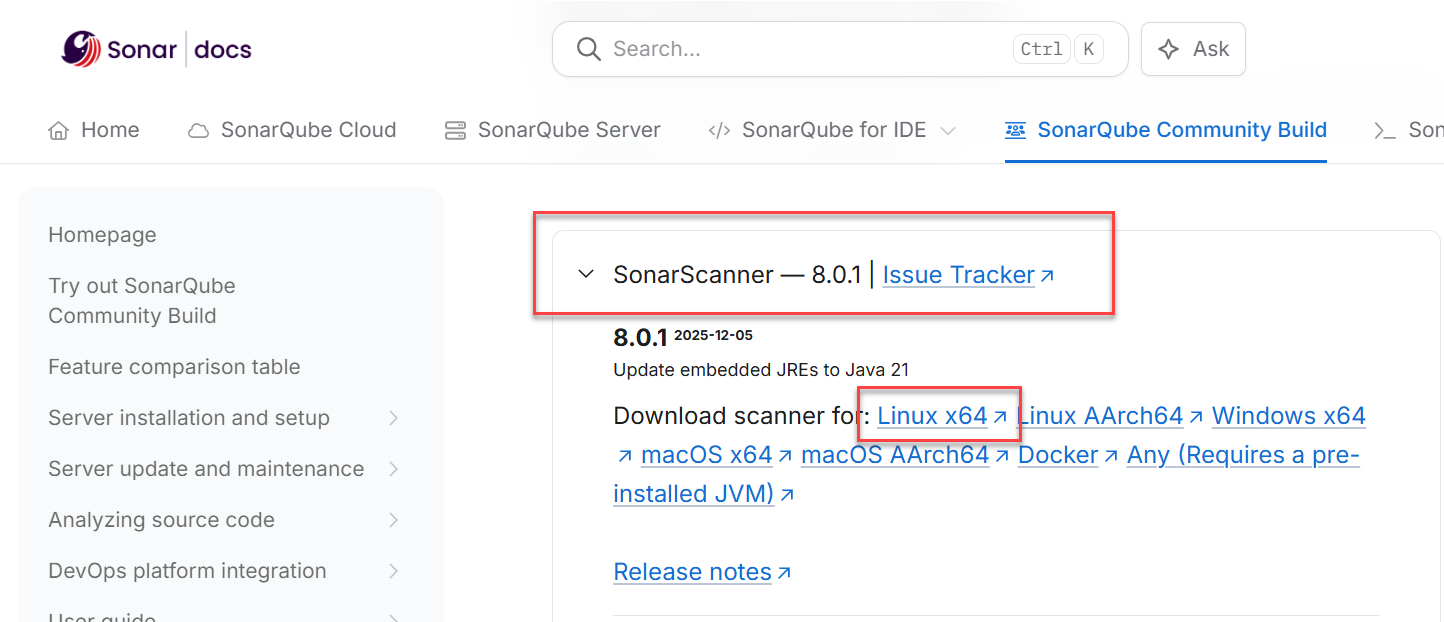Expand the SonarQube for IDE dropdown
Image resolution: width=1444 pixels, height=622 pixels.
coord(948,131)
